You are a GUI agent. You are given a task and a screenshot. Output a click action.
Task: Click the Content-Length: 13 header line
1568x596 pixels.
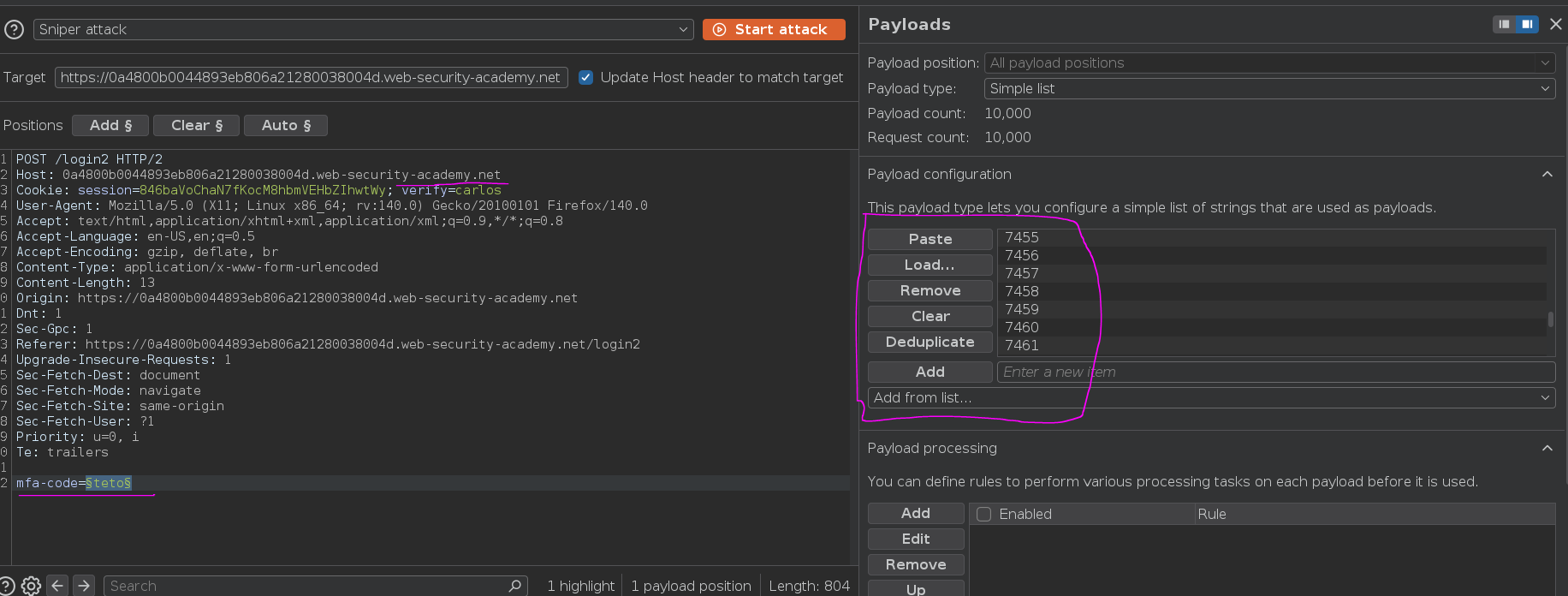86,283
